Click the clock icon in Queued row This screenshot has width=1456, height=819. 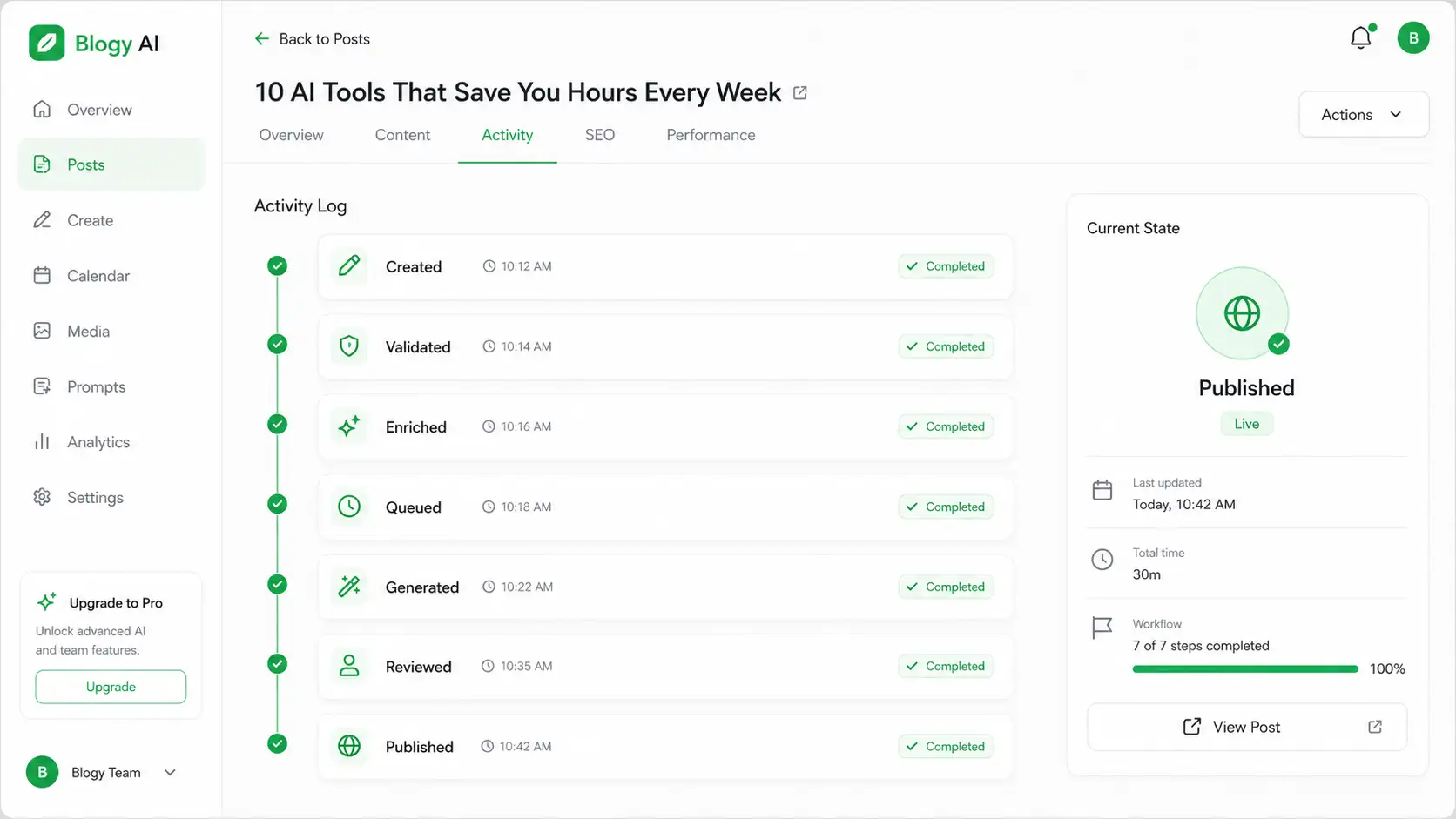(x=349, y=507)
